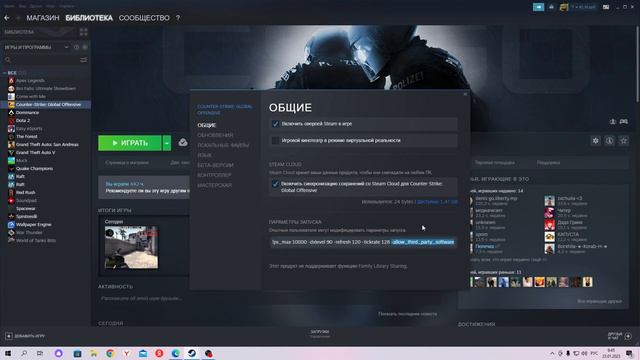Select ЯЗЫК in properties sidebar
Image resolution: width=640 pixels, height=360 pixels.
coord(204,155)
